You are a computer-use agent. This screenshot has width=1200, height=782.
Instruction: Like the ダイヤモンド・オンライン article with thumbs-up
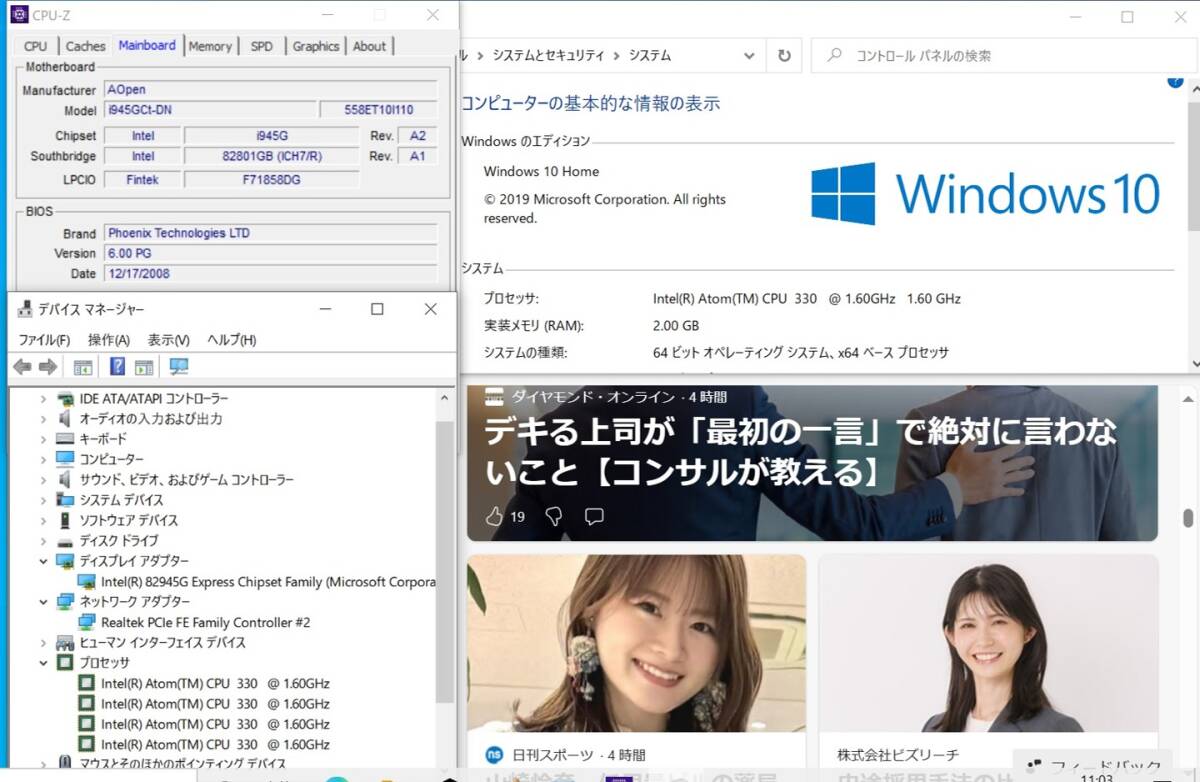pyautogui.click(x=494, y=516)
